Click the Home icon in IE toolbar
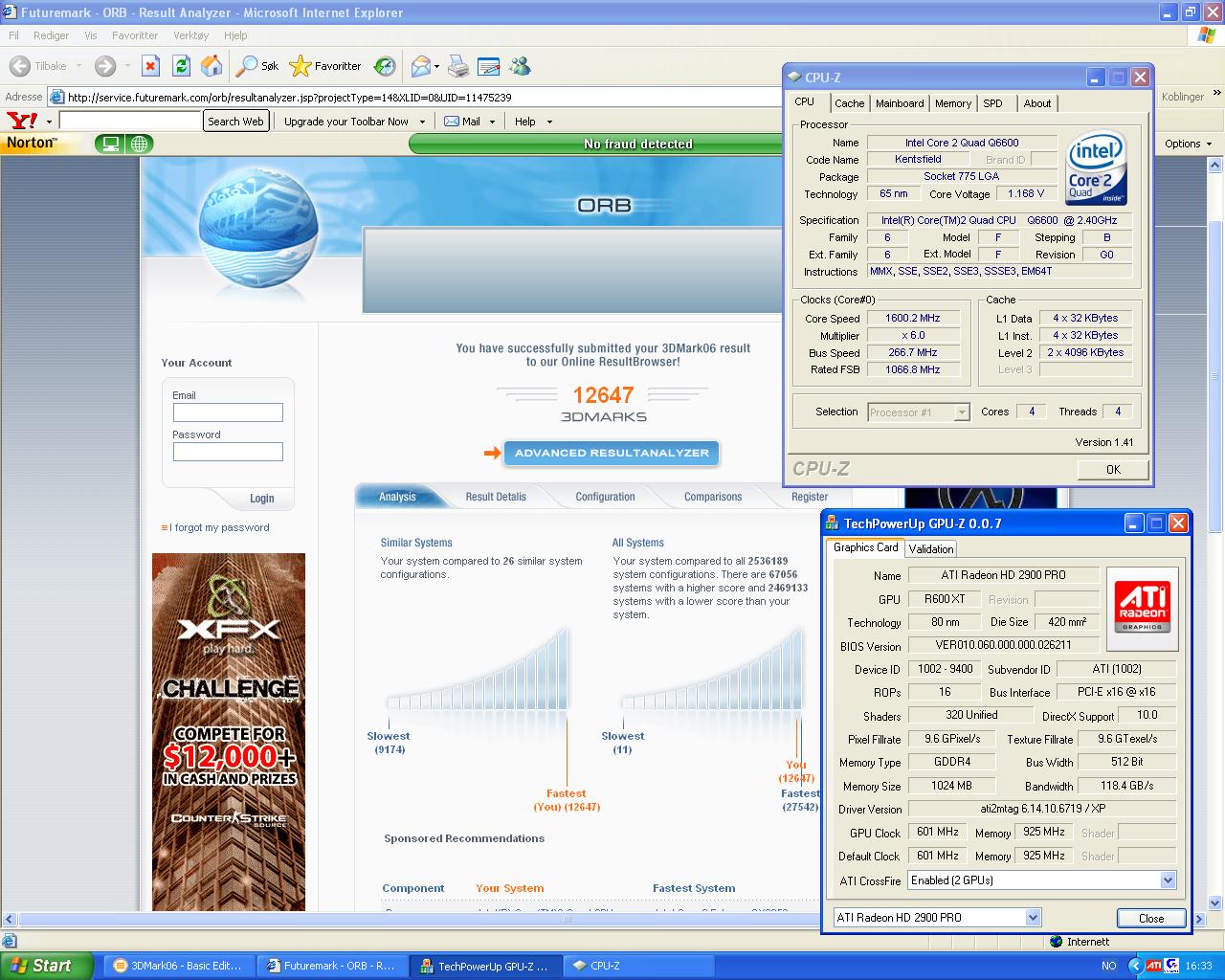The width and height of the screenshot is (1225, 980). click(212, 66)
